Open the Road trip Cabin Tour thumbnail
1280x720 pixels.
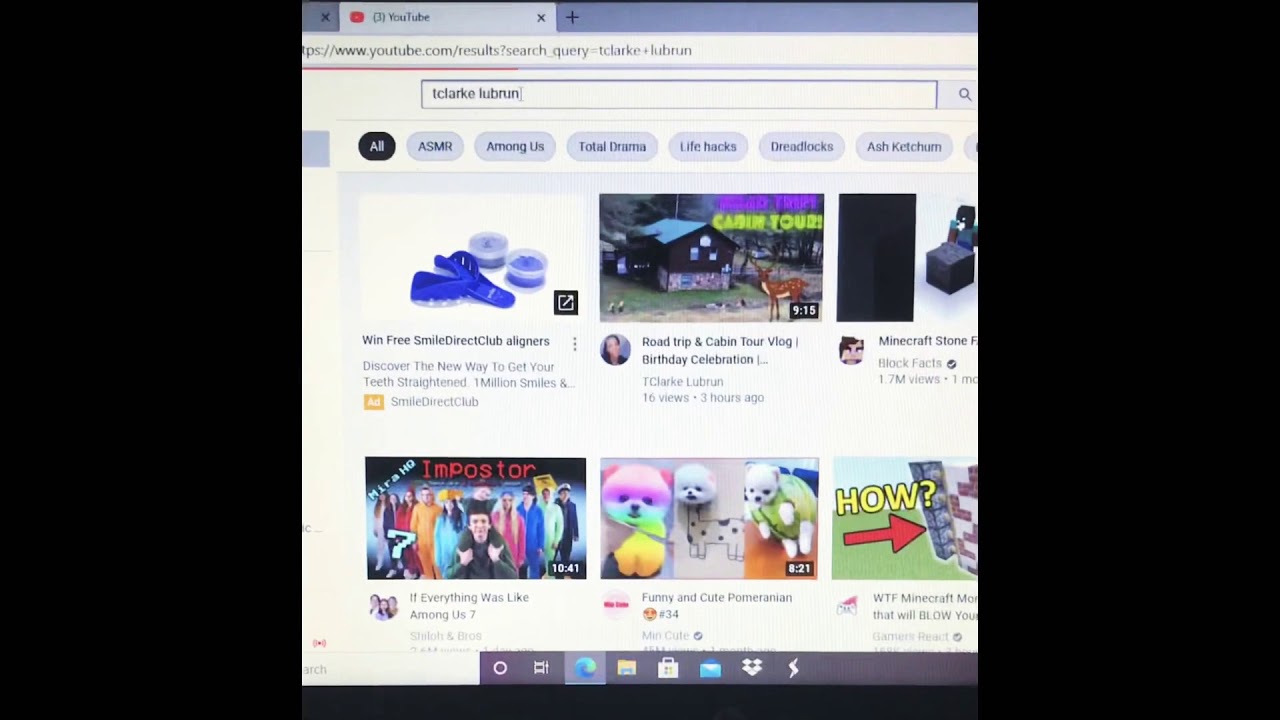click(x=711, y=257)
